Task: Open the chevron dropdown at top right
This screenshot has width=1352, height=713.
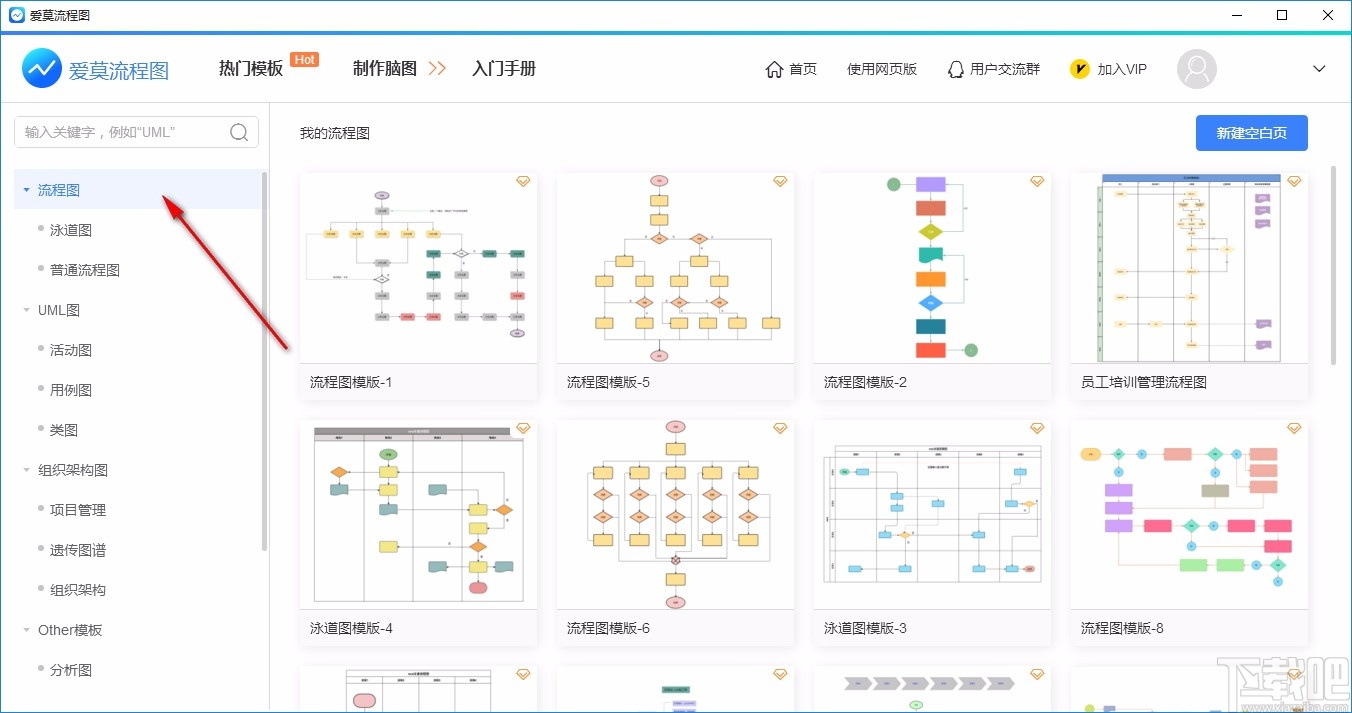Action: click(1318, 68)
